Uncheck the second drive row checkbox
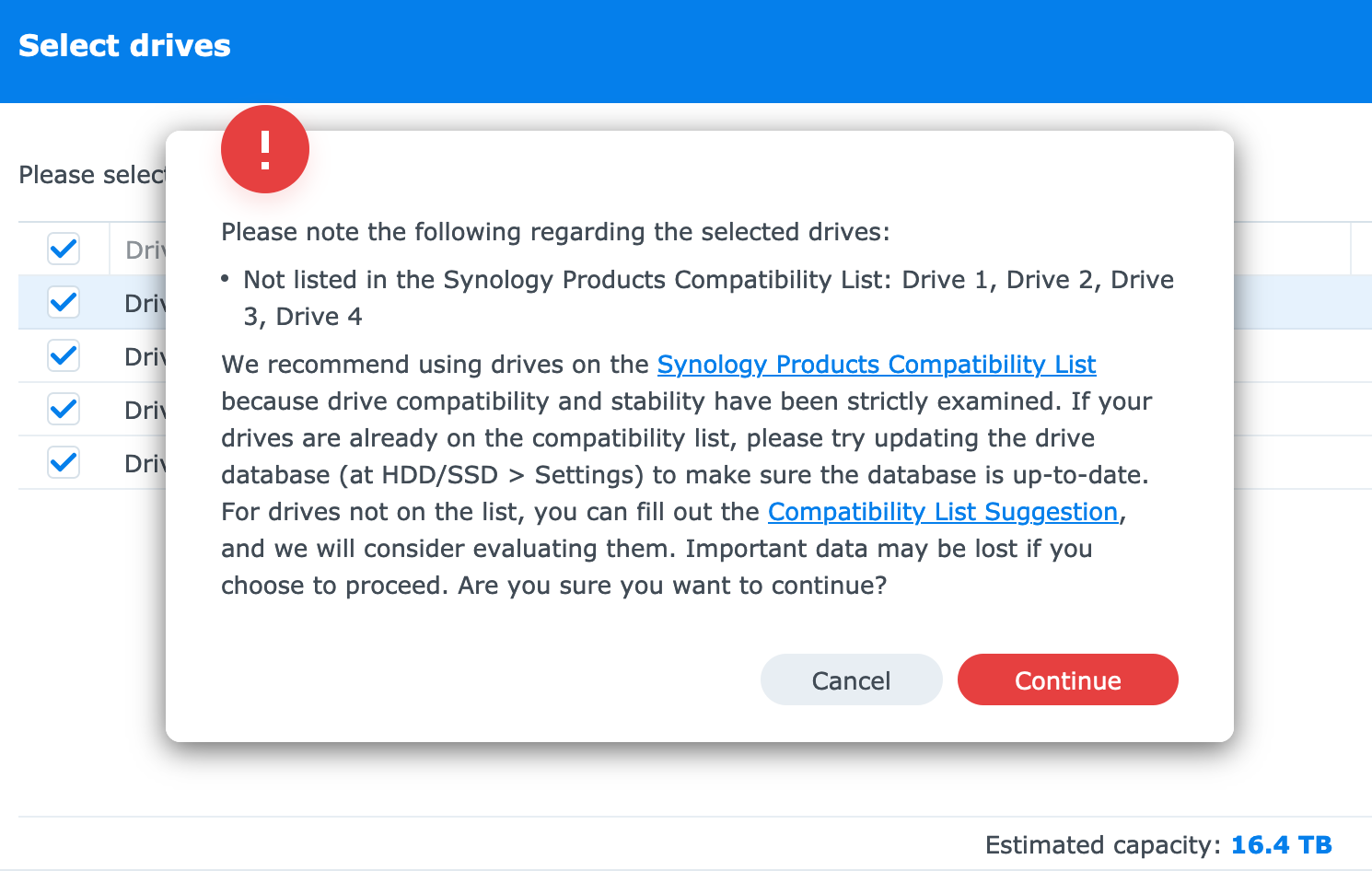 [64, 355]
